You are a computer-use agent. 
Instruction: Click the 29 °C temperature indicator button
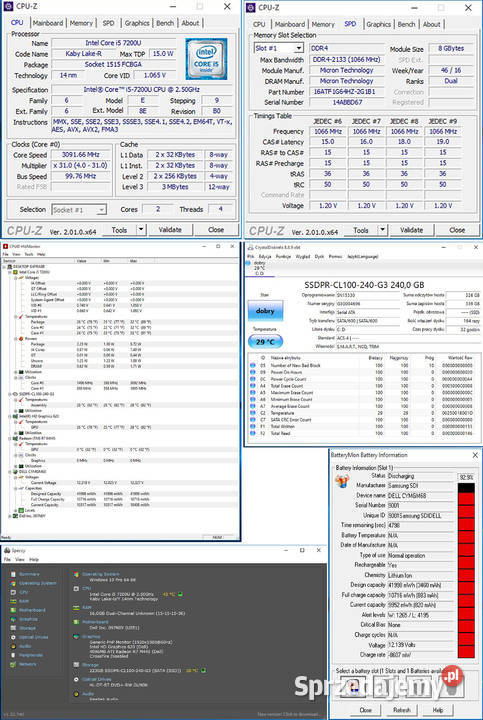pyautogui.click(x=265, y=342)
